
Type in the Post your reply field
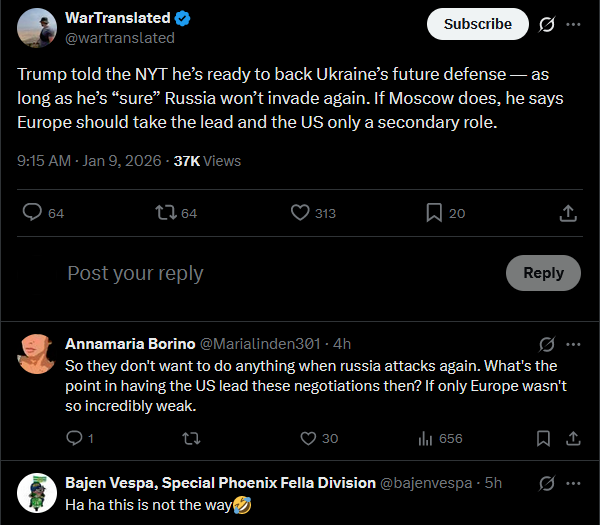point(270,273)
